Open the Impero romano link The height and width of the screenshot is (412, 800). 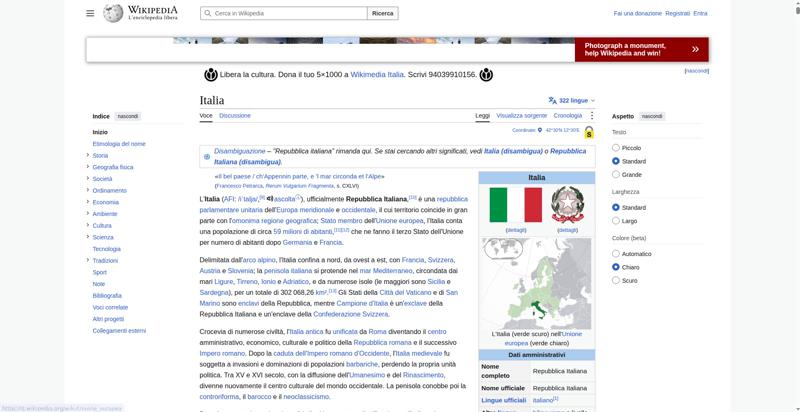pyautogui.click(x=222, y=353)
